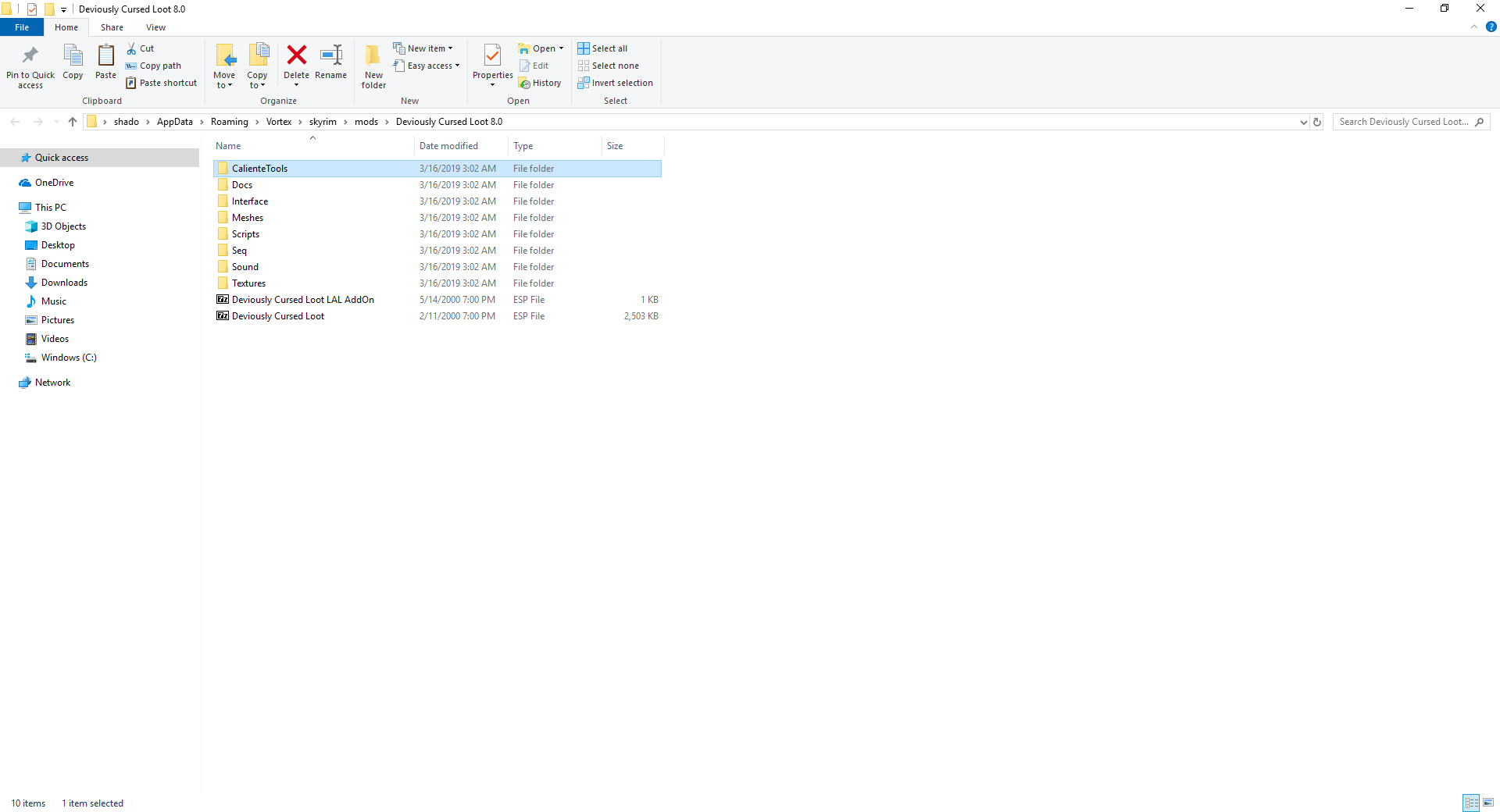Click Properties icon in title bar
Screen dimensions: 1500x812
click(x=32, y=9)
